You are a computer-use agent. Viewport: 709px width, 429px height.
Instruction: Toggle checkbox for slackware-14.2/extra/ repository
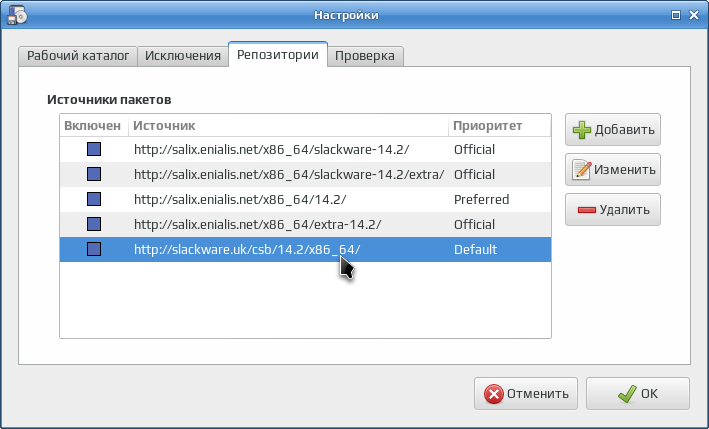(x=94, y=174)
